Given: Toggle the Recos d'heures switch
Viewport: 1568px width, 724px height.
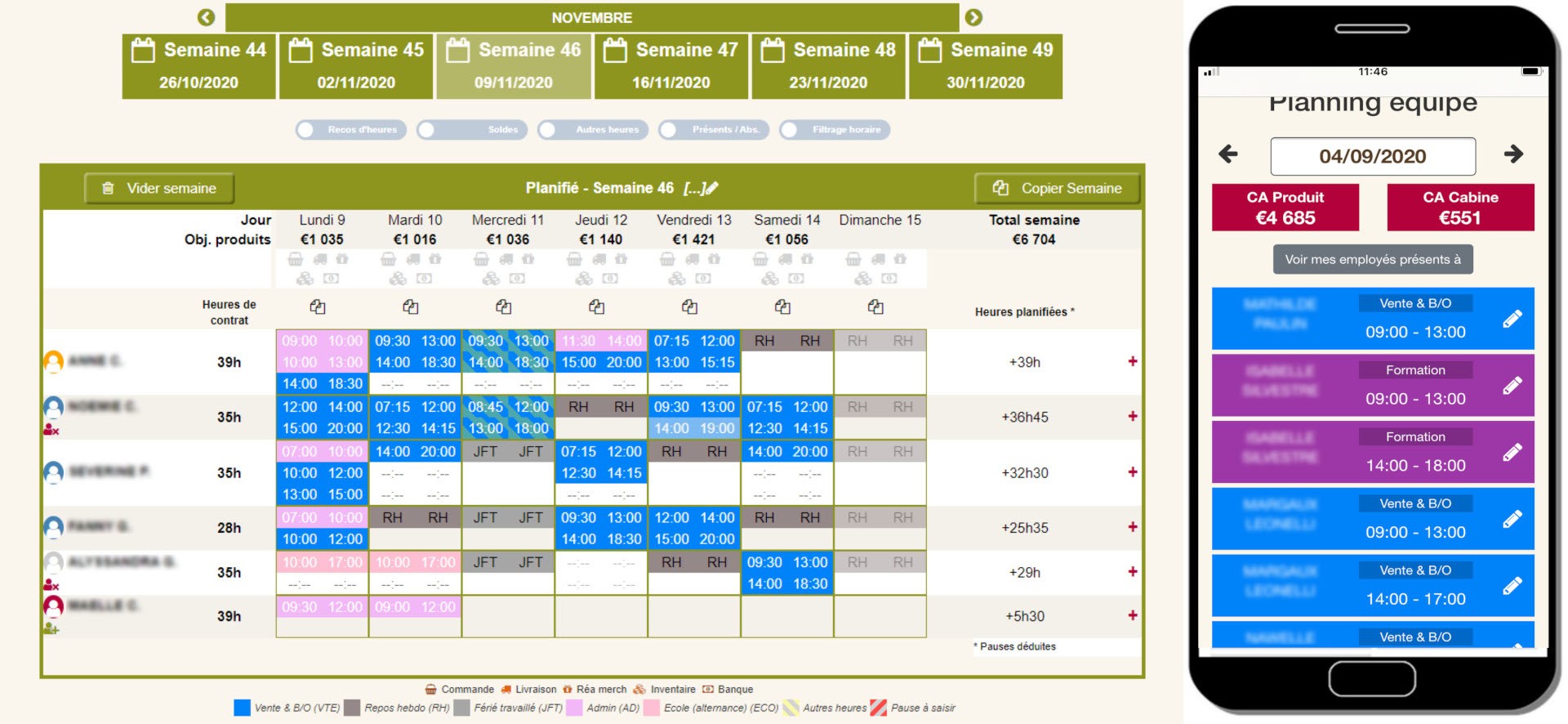Looking at the screenshot, I should click(351, 129).
